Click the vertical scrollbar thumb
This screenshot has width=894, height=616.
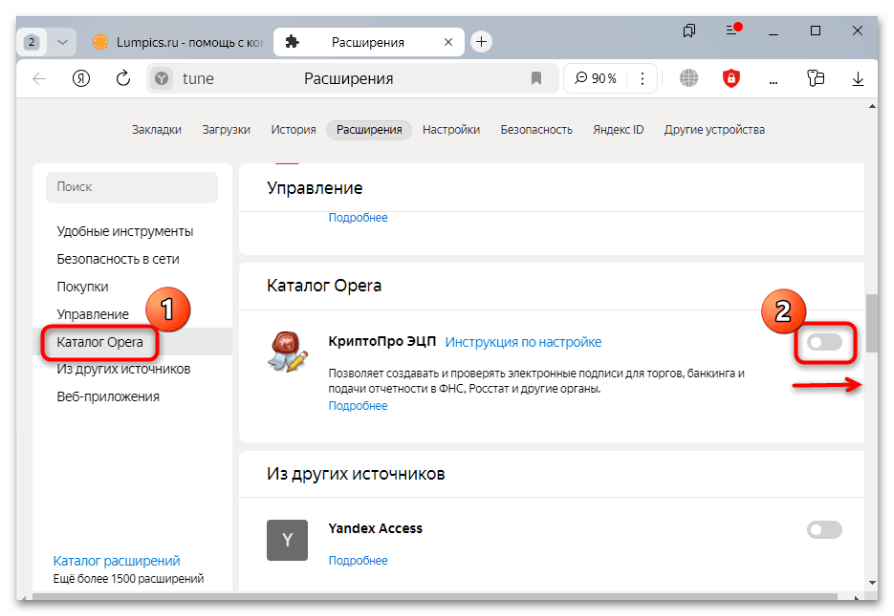point(872,323)
